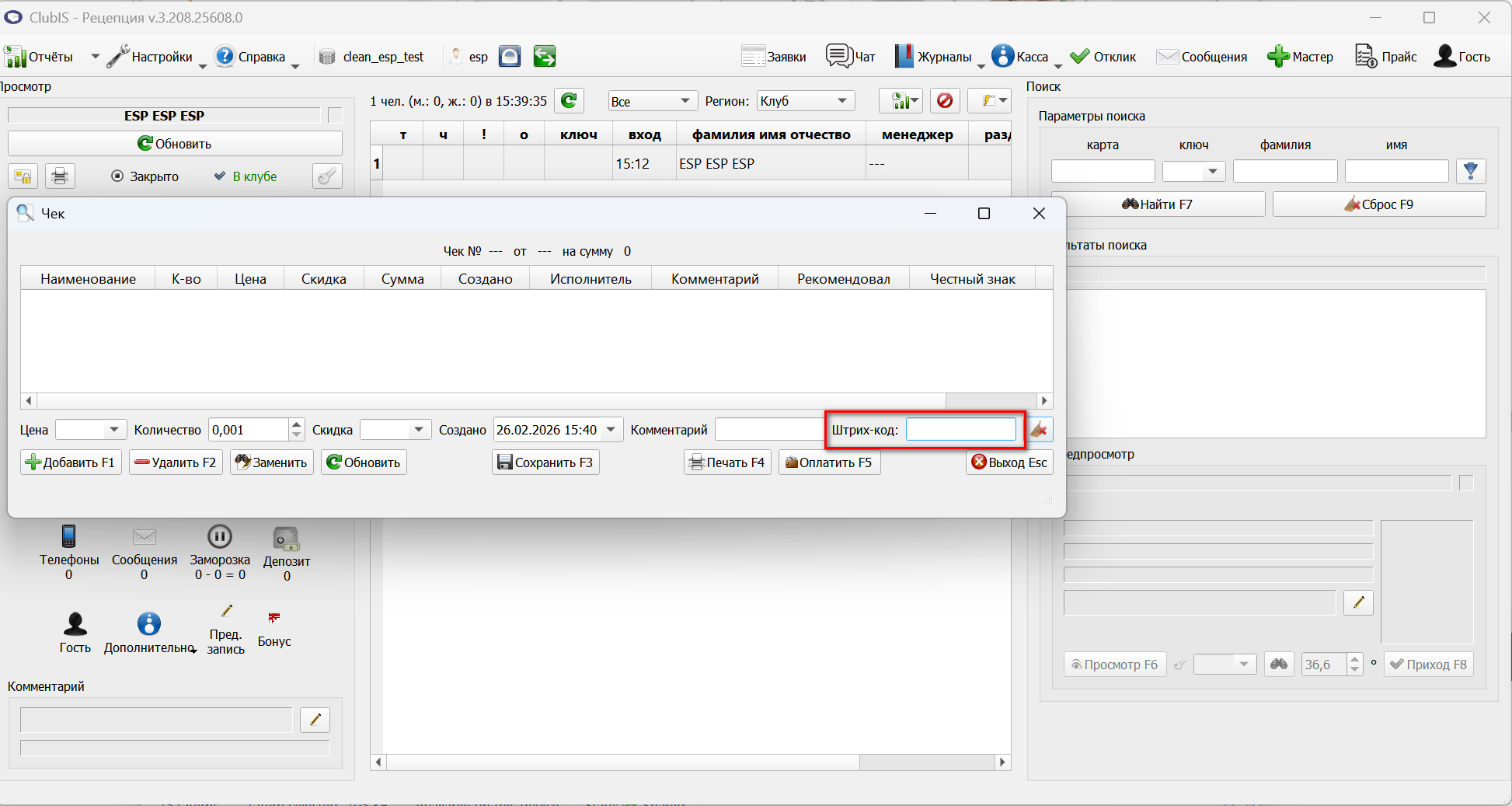
Task: Click the Оплатить F5 button
Action: pyautogui.click(x=829, y=462)
